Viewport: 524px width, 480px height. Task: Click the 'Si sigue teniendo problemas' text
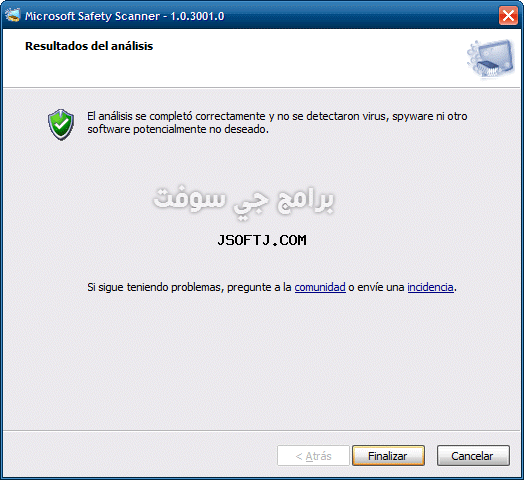pos(155,287)
